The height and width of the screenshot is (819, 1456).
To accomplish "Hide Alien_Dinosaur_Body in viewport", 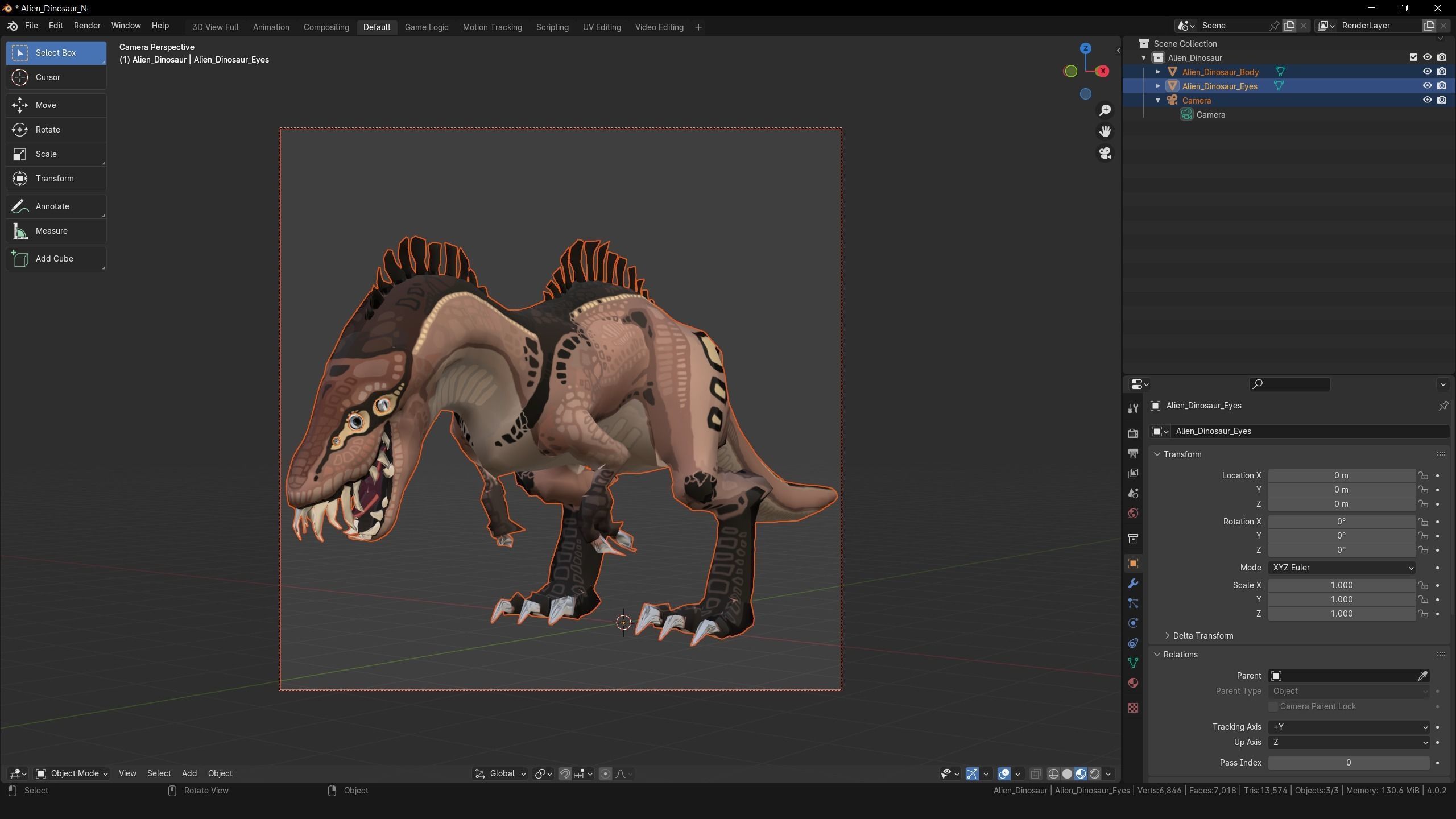I will tap(1427, 72).
